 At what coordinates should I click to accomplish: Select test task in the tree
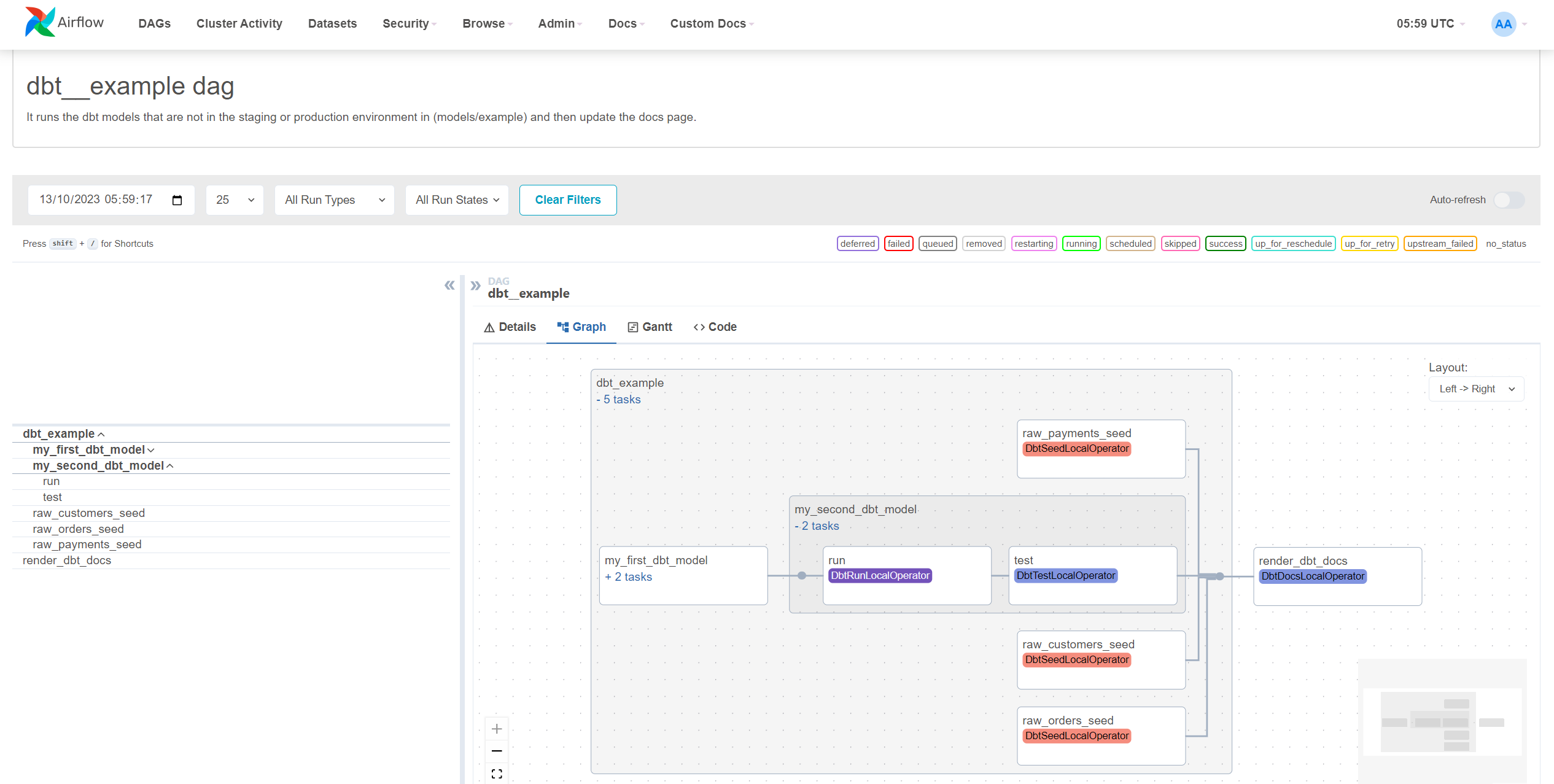pyautogui.click(x=231, y=497)
